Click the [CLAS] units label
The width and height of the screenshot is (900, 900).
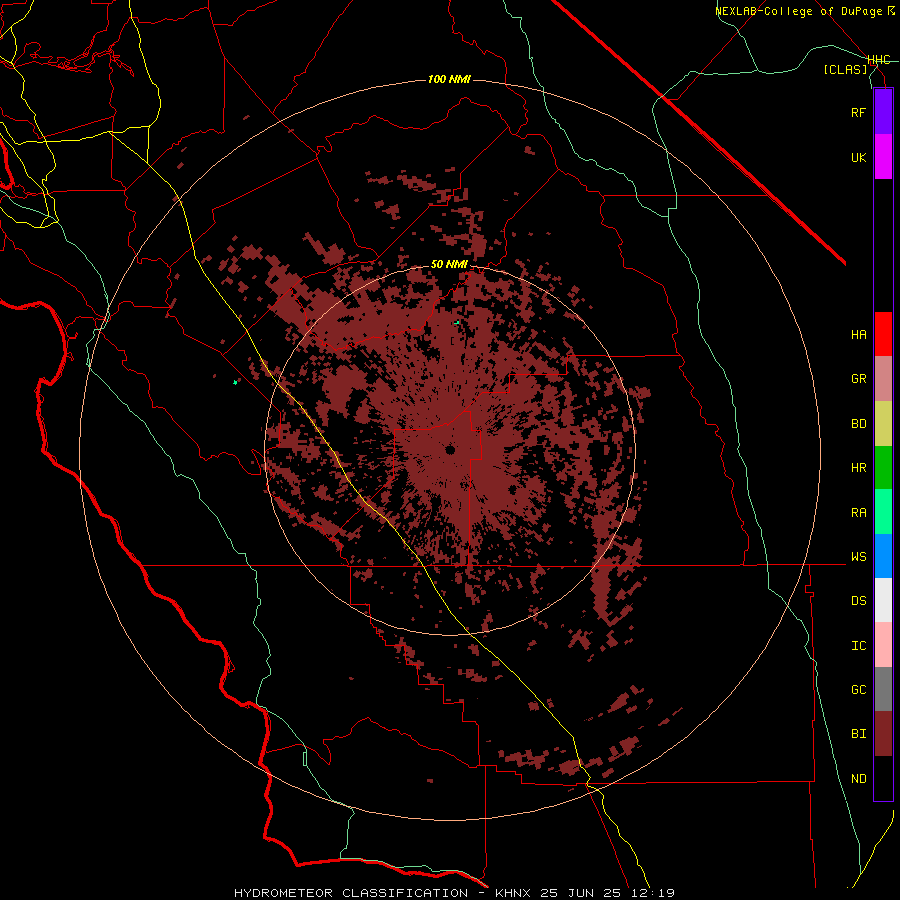[845, 70]
